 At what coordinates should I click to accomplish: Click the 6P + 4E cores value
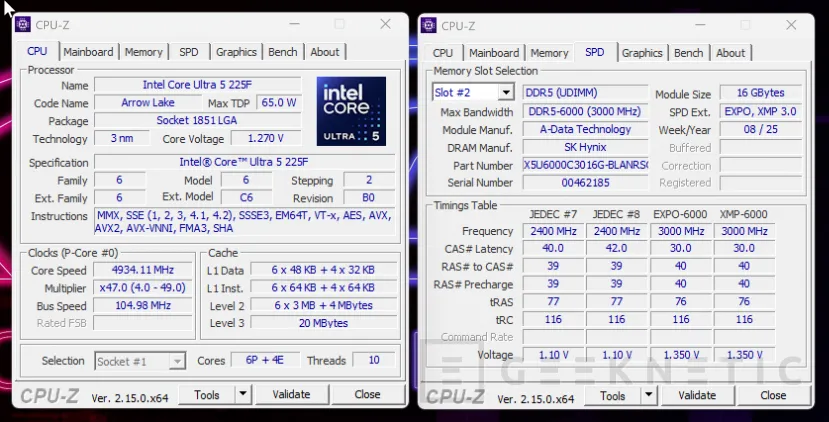pyautogui.click(x=265, y=360)
